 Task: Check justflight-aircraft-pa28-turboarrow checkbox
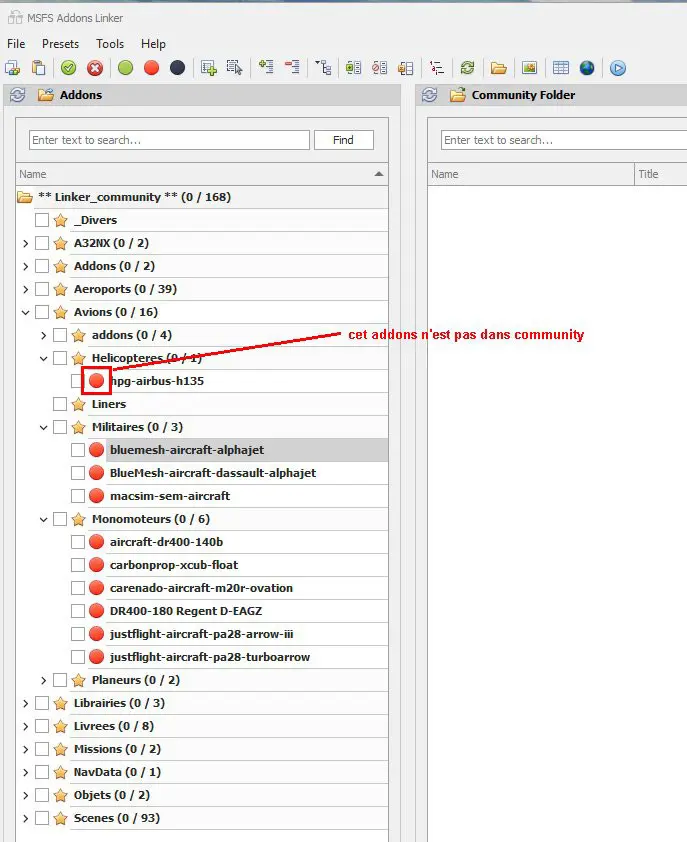click(x=78, y=657)
